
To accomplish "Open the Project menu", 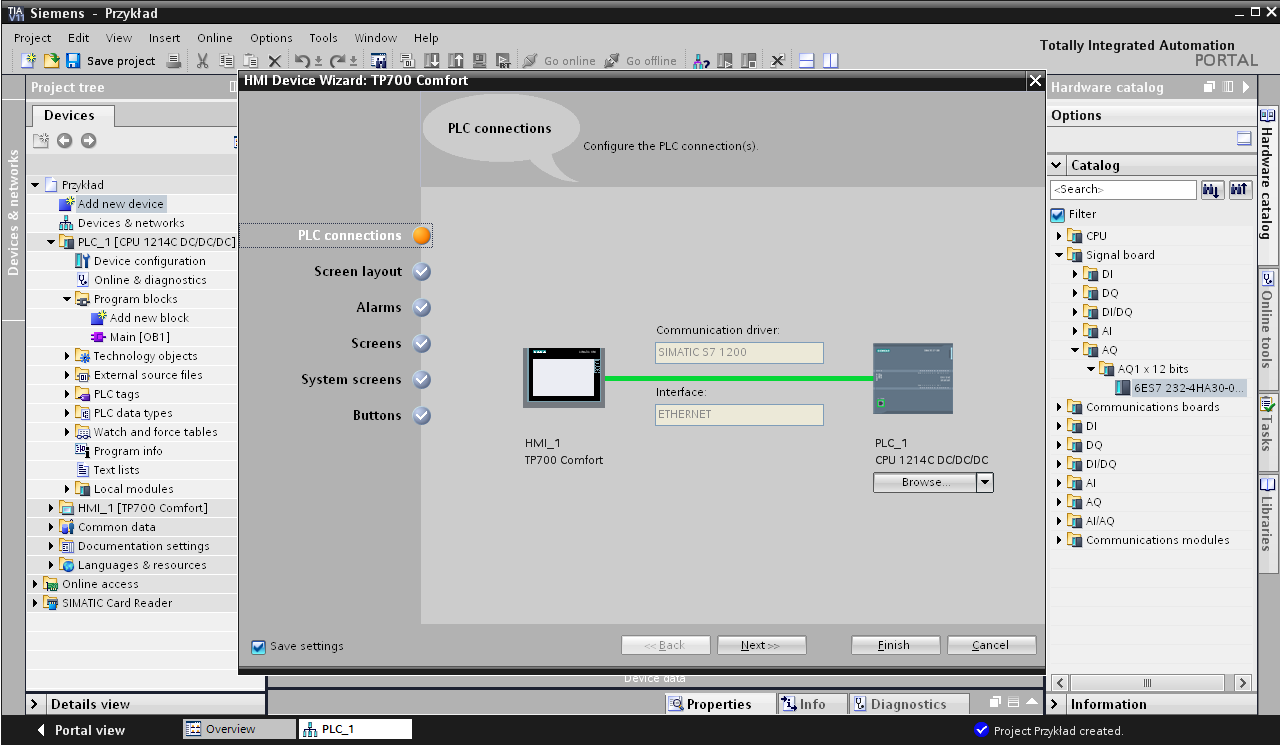I will 33,38.
